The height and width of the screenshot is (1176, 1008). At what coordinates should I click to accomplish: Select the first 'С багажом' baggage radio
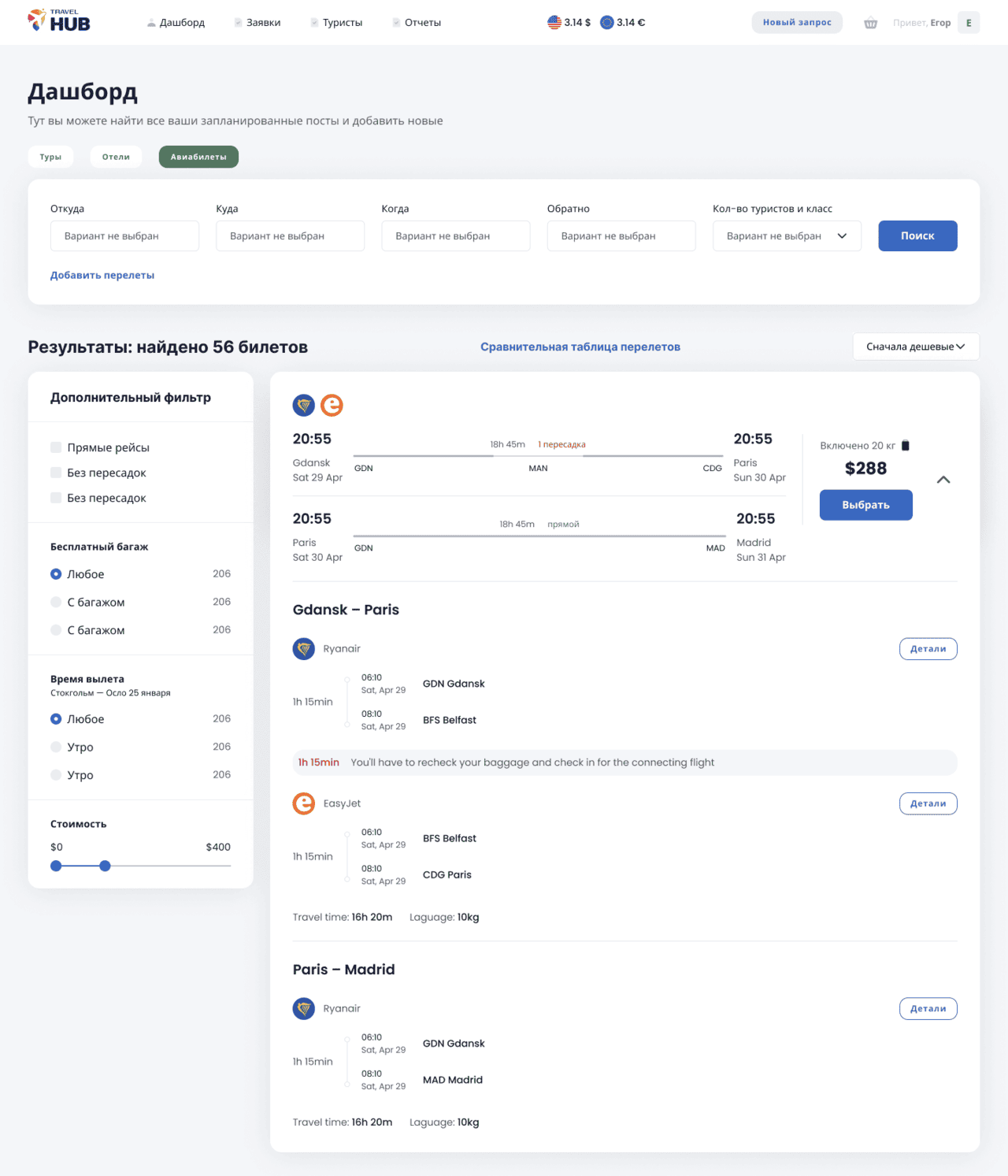pyautogui.click(x=56, y=602)
